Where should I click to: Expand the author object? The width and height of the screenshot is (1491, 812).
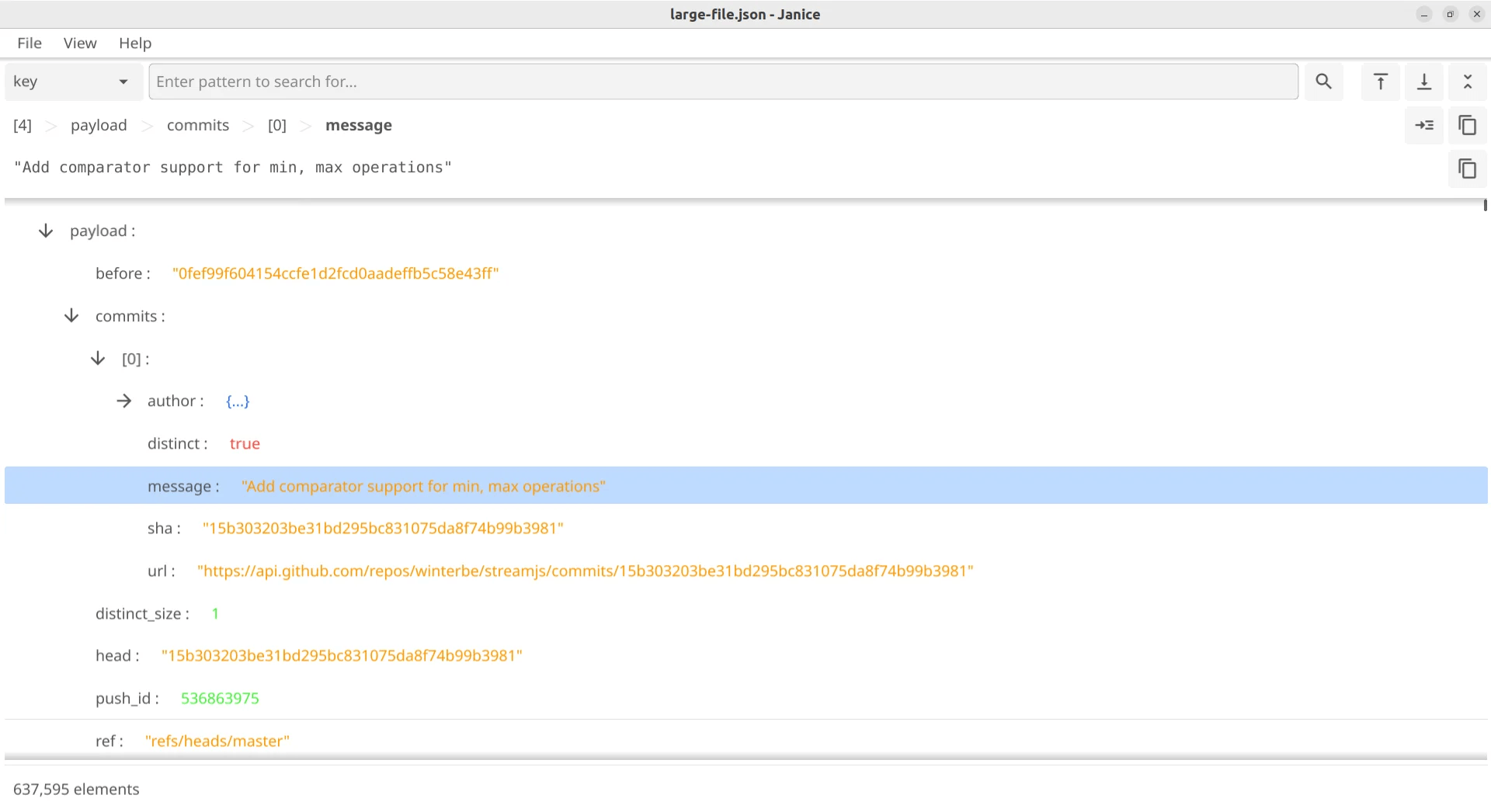tap(123, 401)
